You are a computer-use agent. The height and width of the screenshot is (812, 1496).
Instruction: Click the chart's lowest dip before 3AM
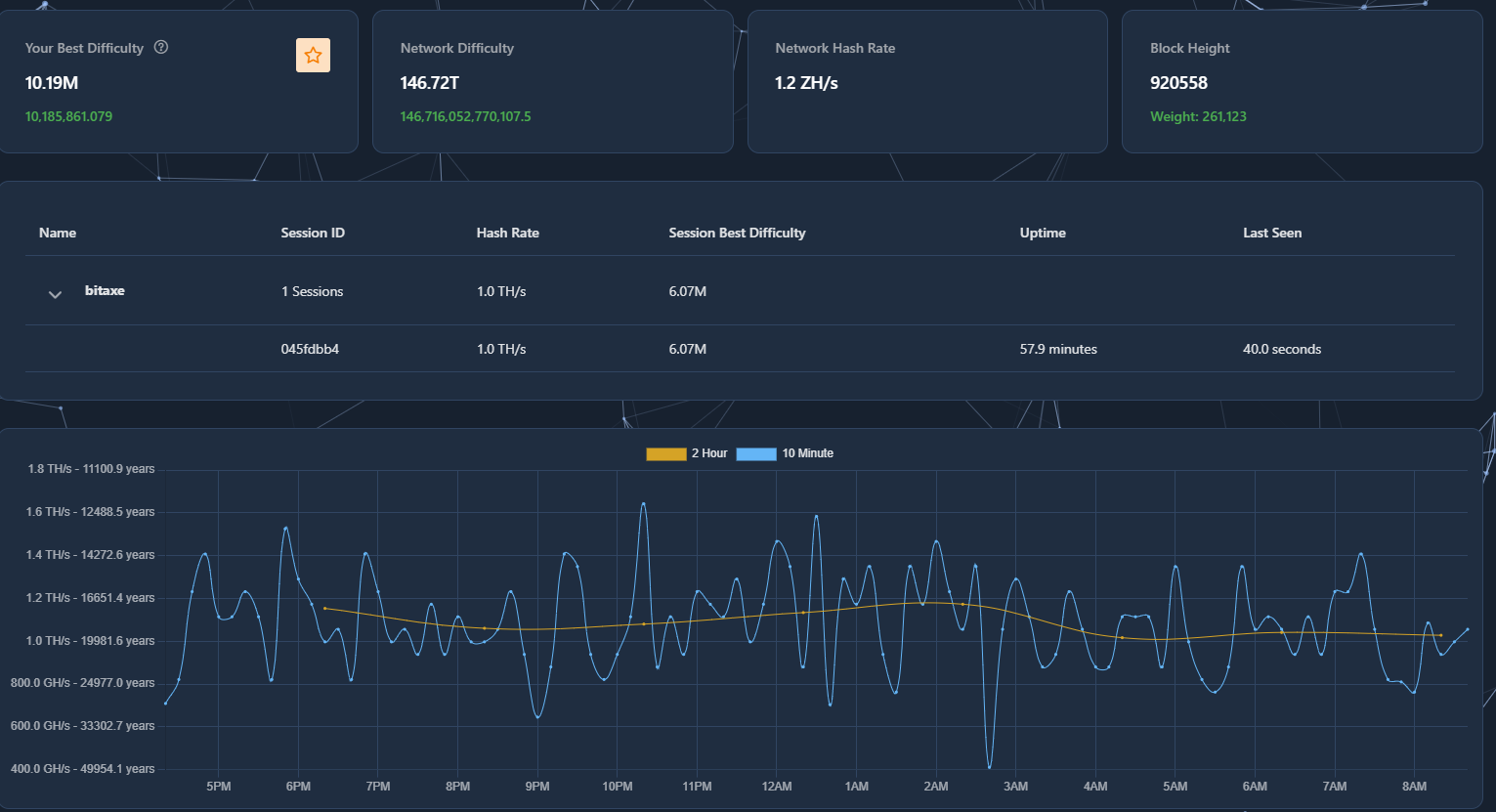pos(989,766)
